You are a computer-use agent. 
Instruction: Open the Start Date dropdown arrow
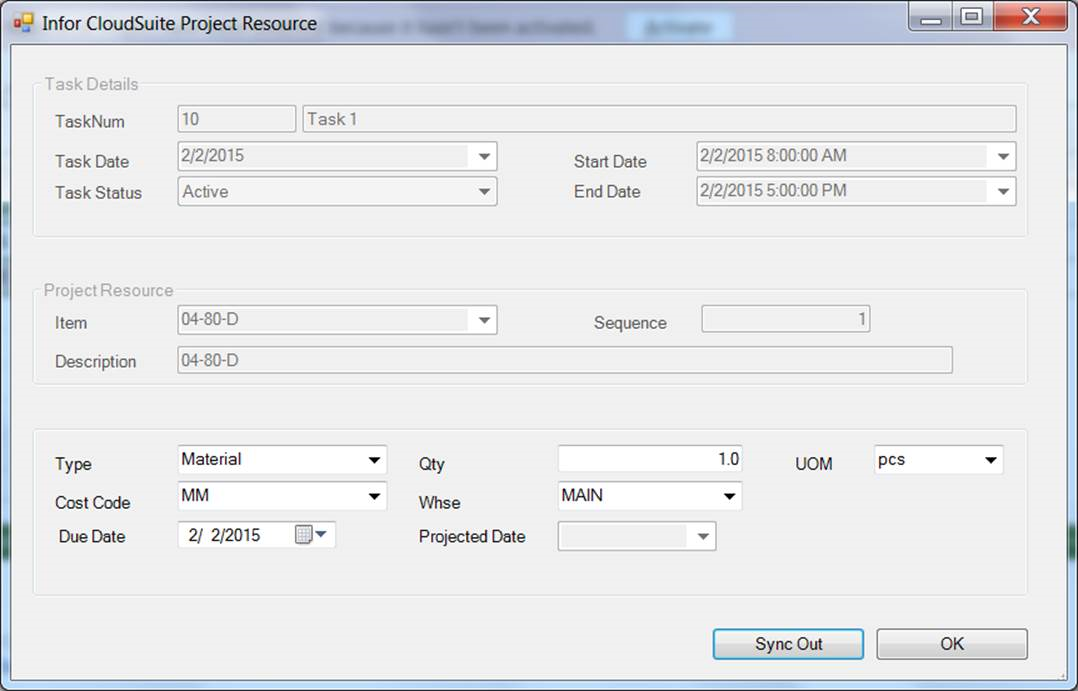point(1003,157)
